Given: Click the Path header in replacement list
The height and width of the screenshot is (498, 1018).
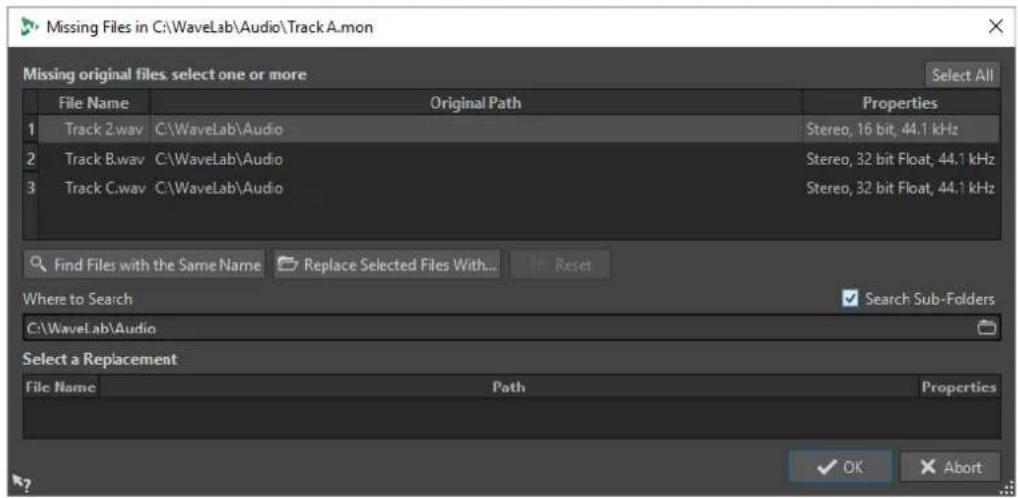Looking at the screenshot, I should point(509,387).
